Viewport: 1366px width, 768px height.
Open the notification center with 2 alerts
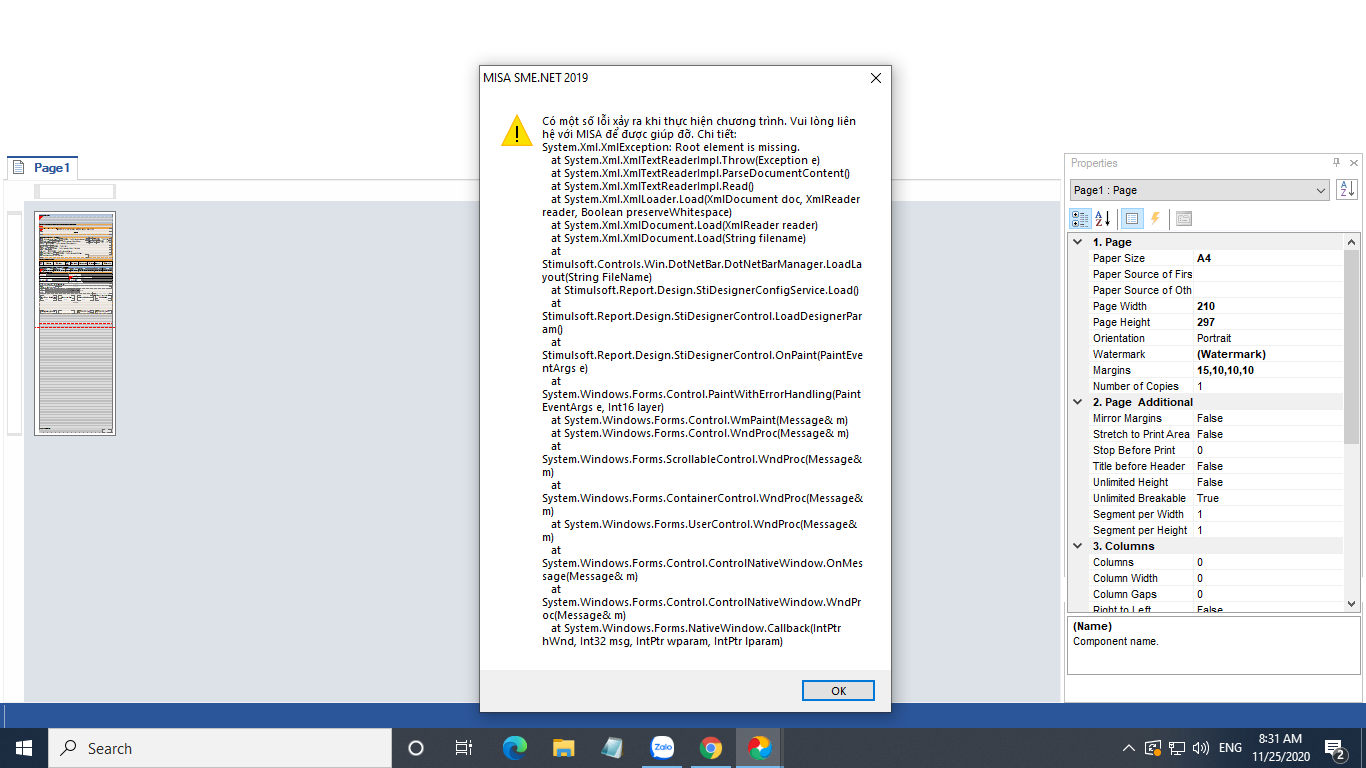point(1335,748)
